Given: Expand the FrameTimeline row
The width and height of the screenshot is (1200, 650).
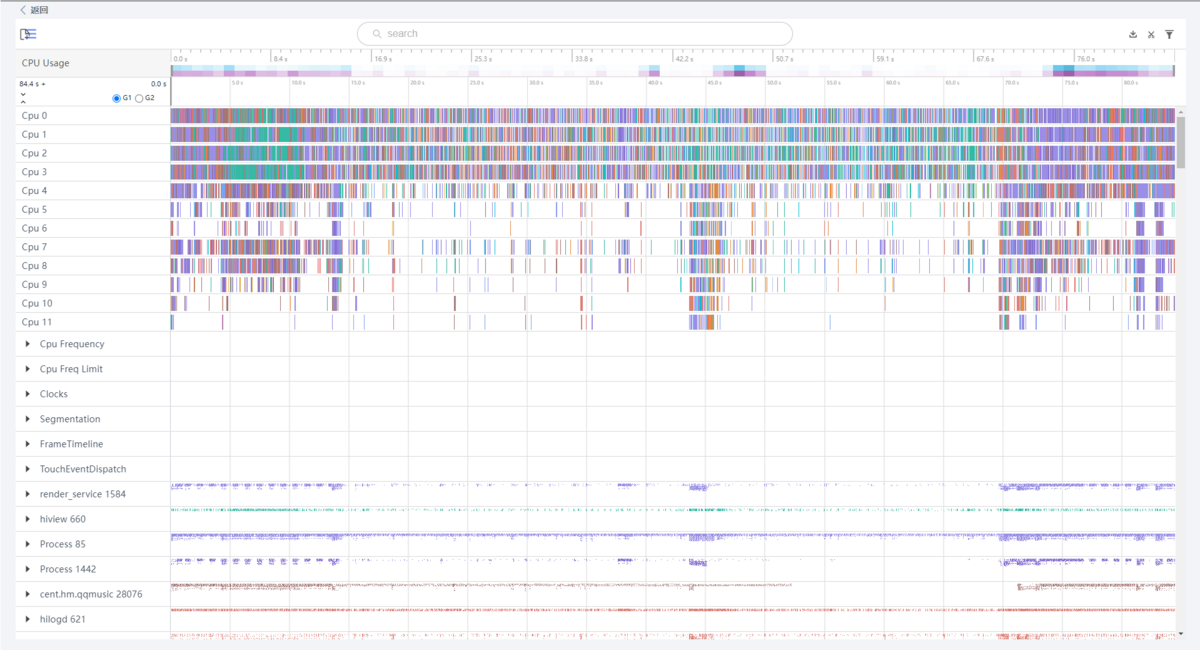Looking at the screenshot, I should [28, 444].
